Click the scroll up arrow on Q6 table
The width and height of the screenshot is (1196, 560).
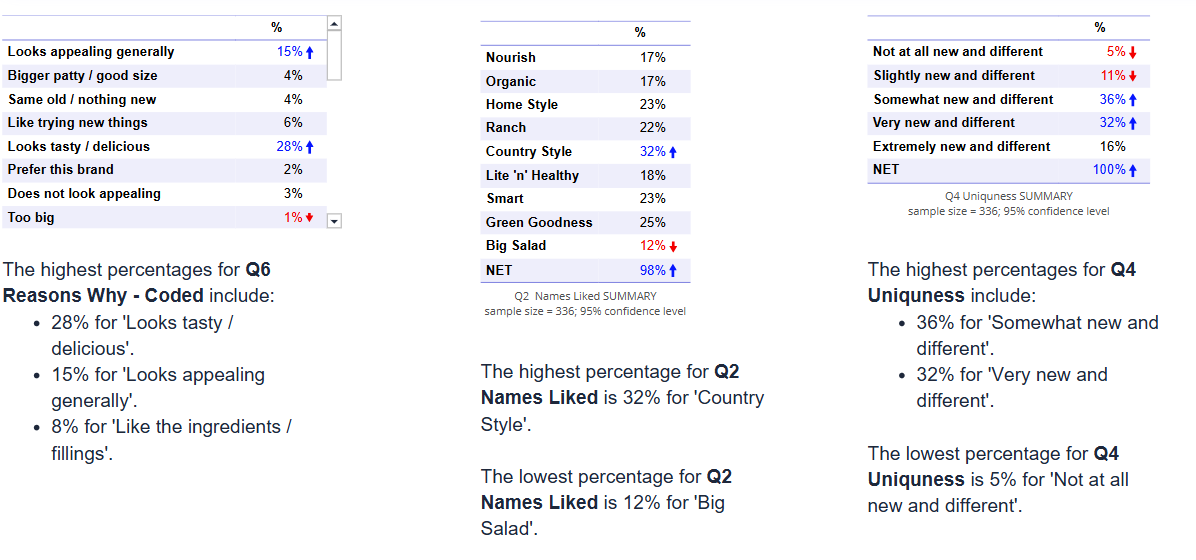[334, 24]
